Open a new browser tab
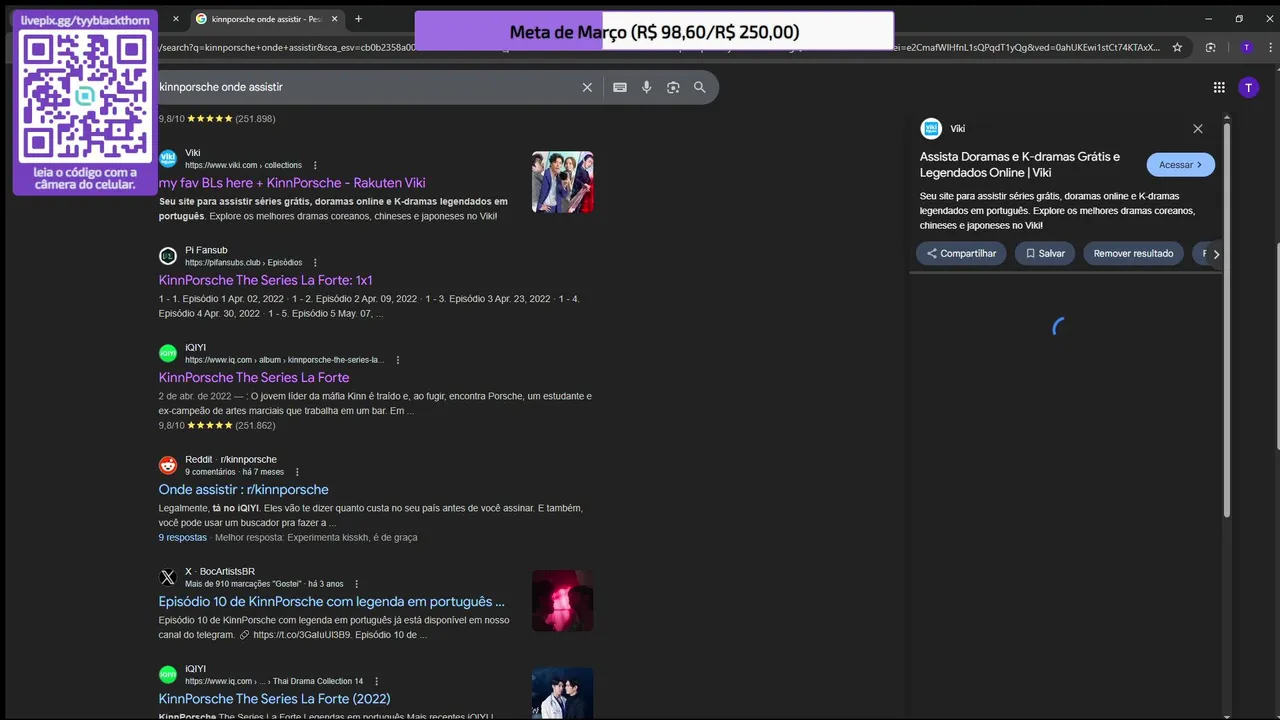The image size is (1280, 720). click(x=358, y=19)
